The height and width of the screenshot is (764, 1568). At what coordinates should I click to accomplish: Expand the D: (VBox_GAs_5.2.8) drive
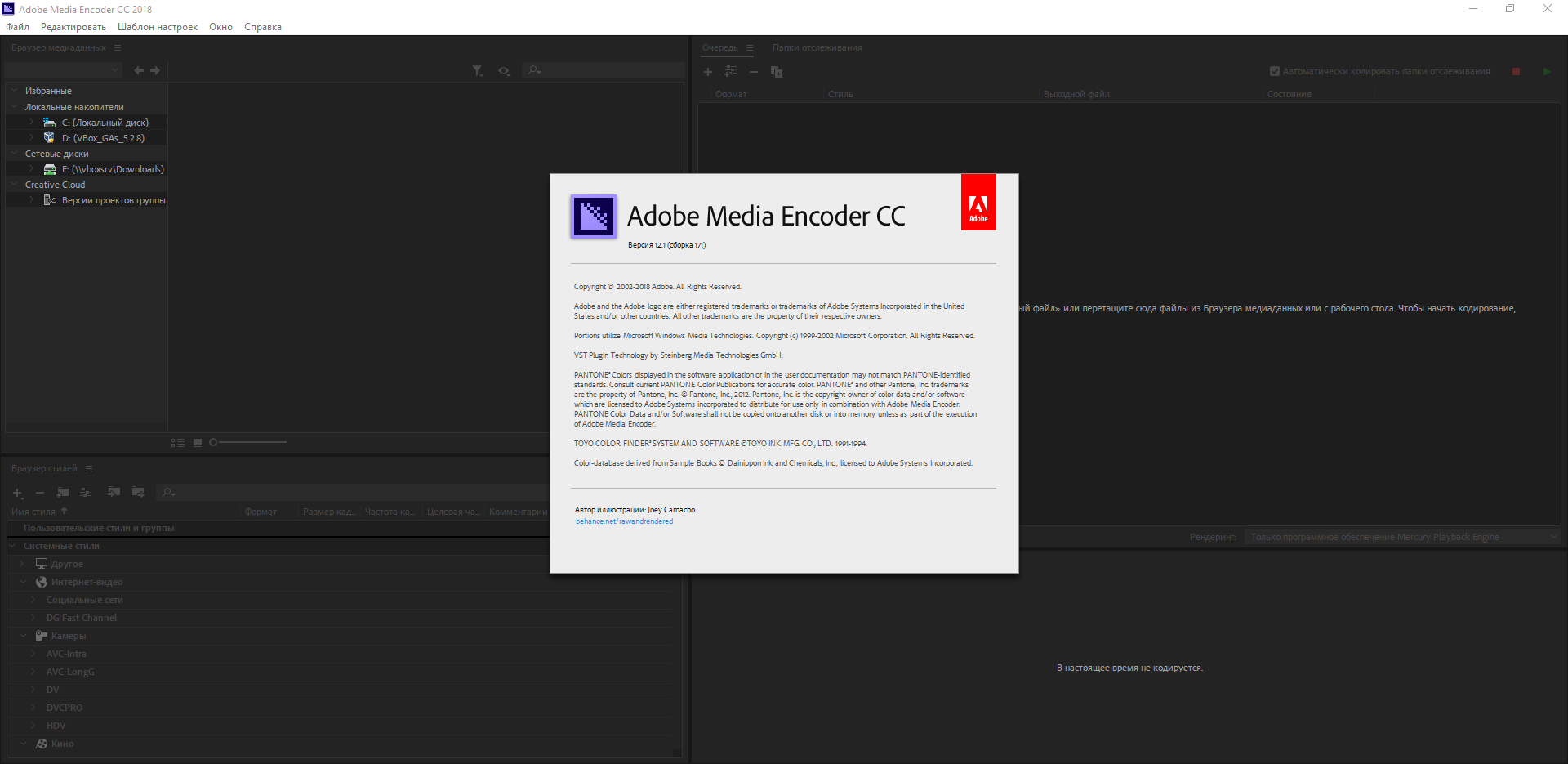(32, 137)
